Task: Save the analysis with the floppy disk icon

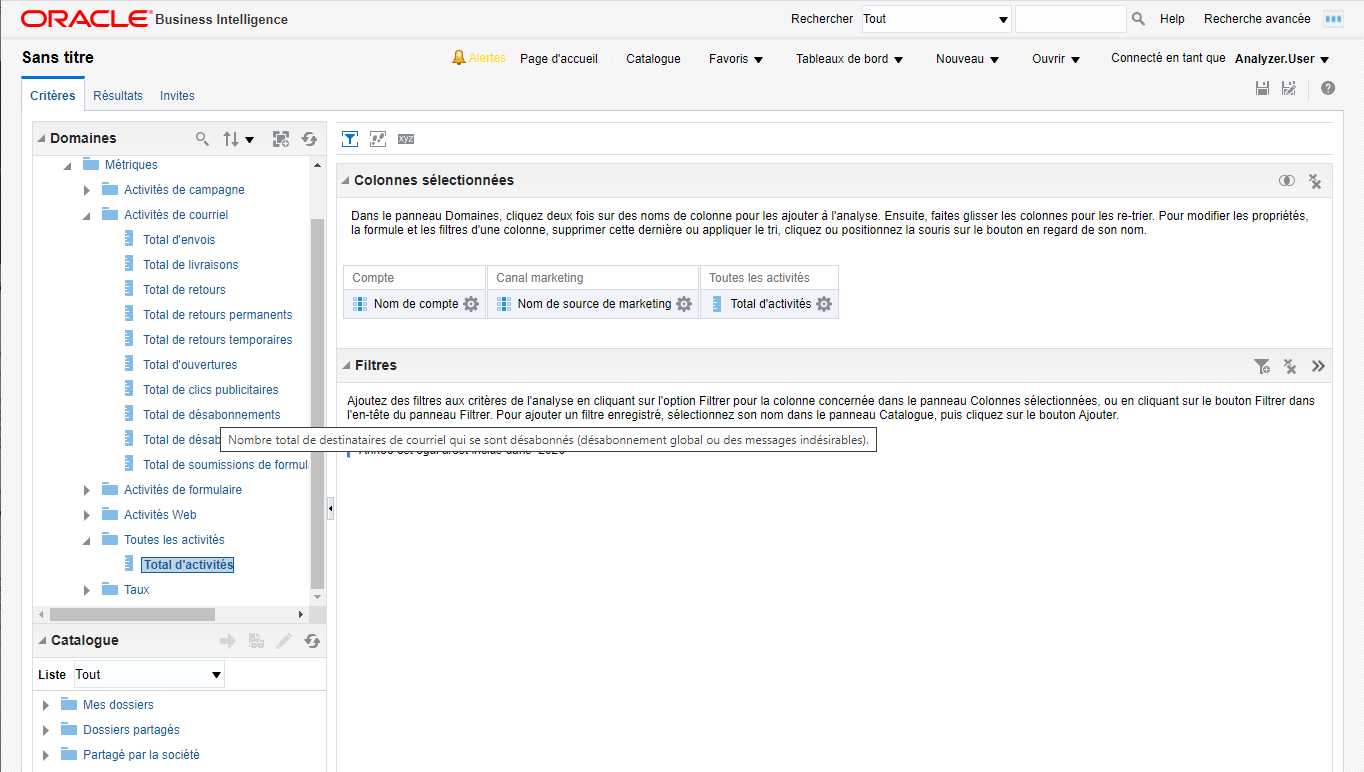Action: [x=1263, y=88]
